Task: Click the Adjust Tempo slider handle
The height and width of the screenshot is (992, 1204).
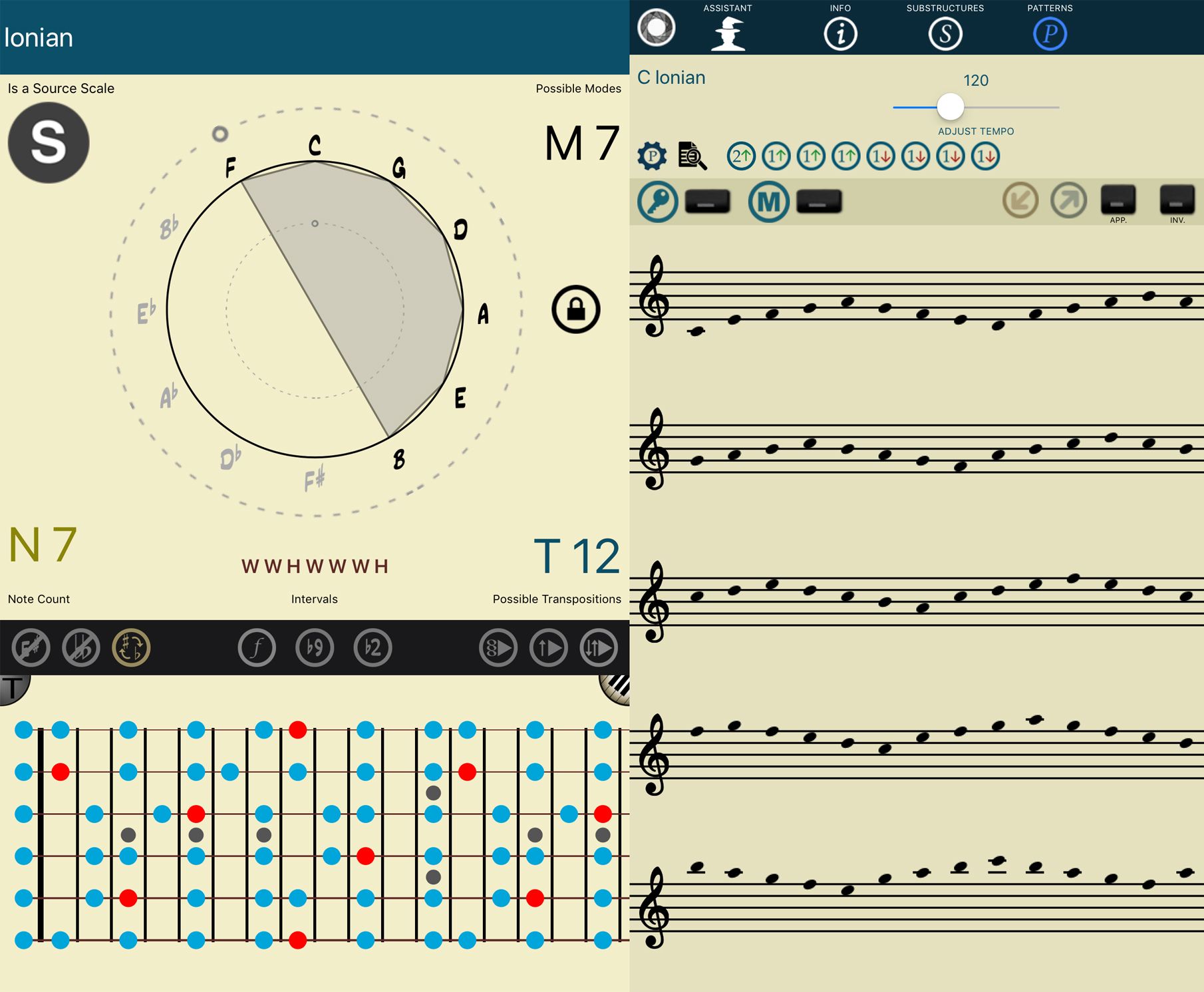Action: pyautogui.click(x=950, y=106)
